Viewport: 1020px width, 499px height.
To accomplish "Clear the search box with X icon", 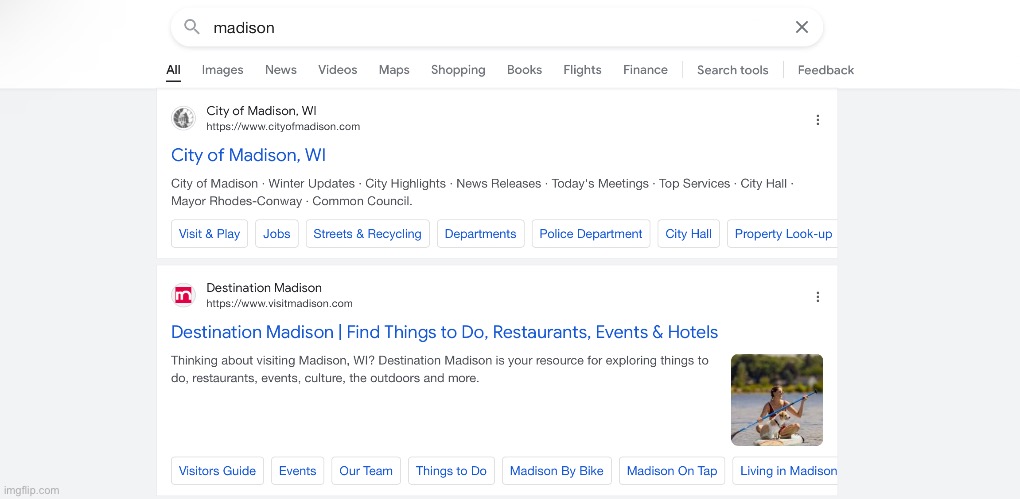I will coord(801,27).
